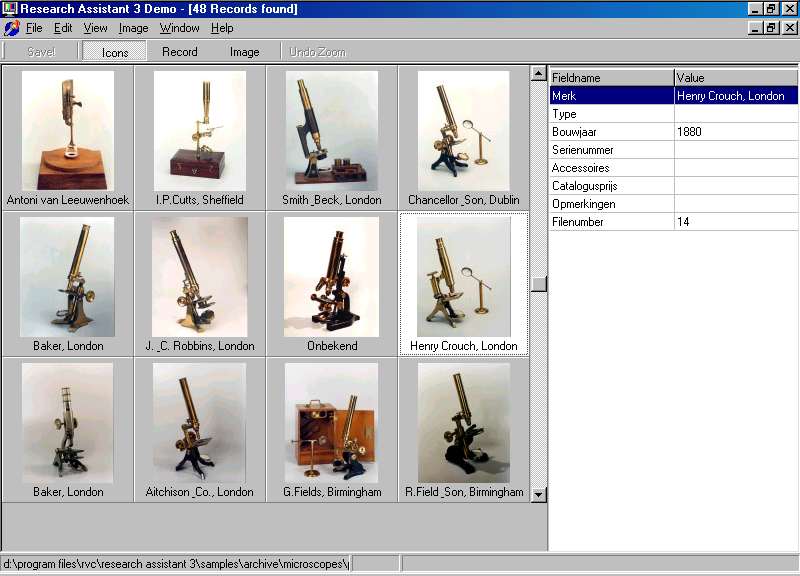Click the Fieldname column header
This screenshot has width=800, height=576.
click(611, 78)
